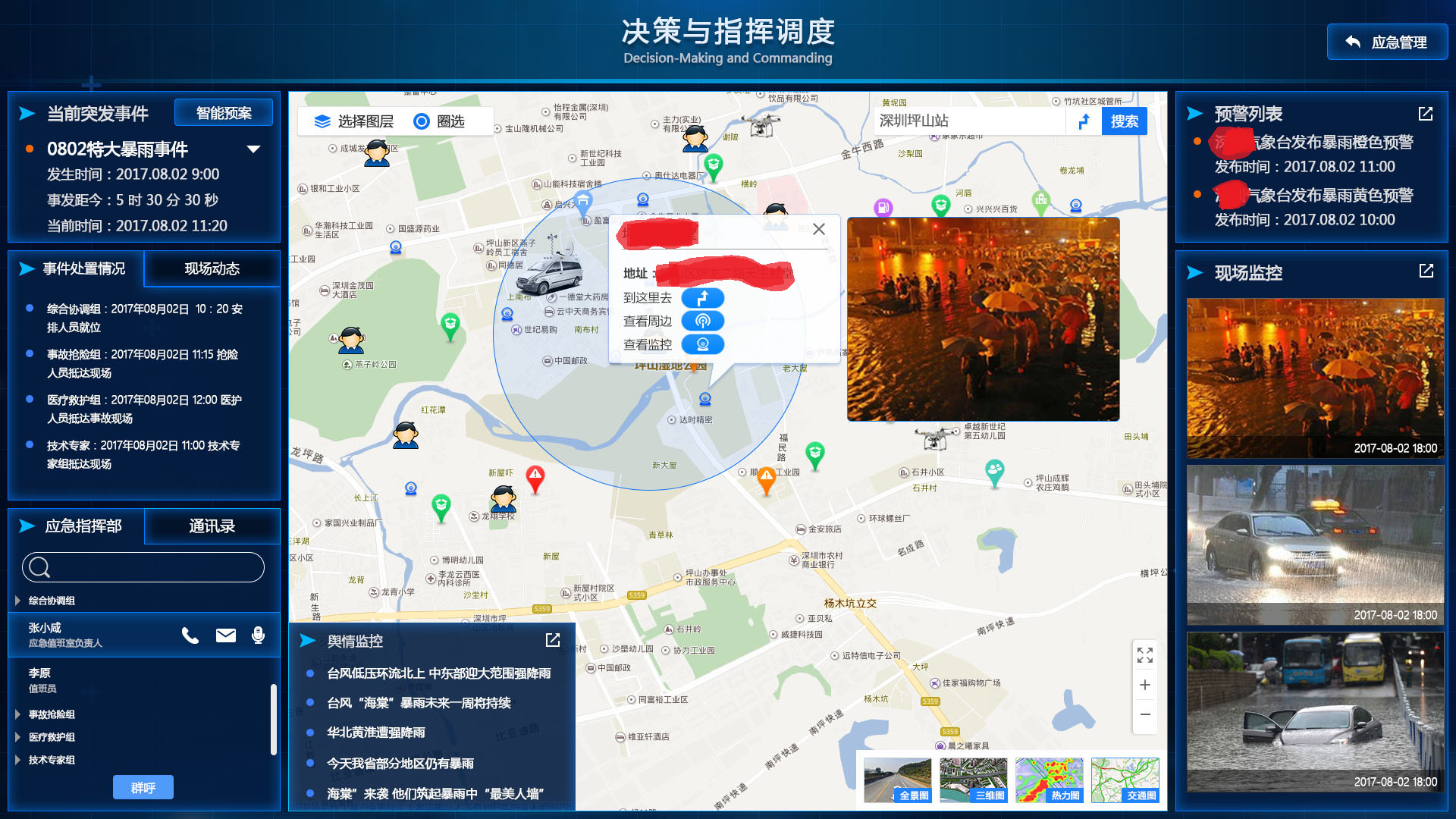The width and height of the screenshot is (1456, 819).
Task: Click the contact search input field
Action: pos(143,567)
